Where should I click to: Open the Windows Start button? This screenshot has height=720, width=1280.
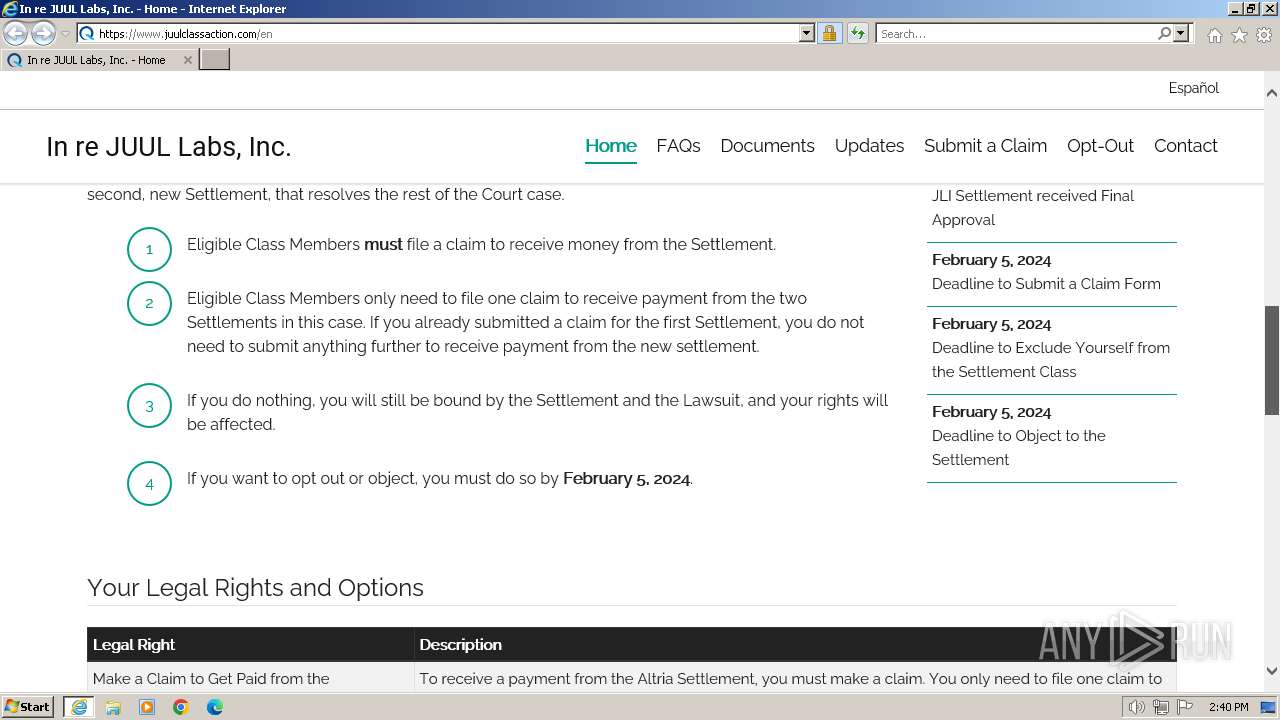point(28,707)
